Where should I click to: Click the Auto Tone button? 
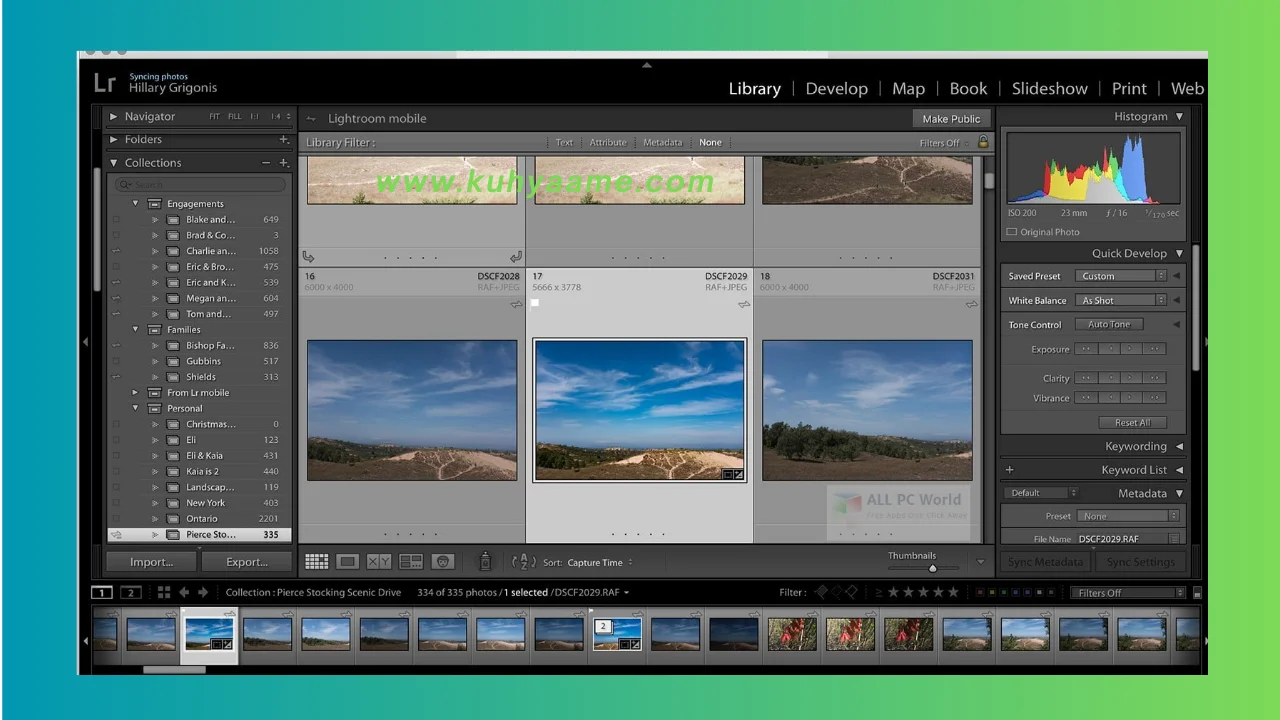pyautogui.click(x=1109, y=324)
